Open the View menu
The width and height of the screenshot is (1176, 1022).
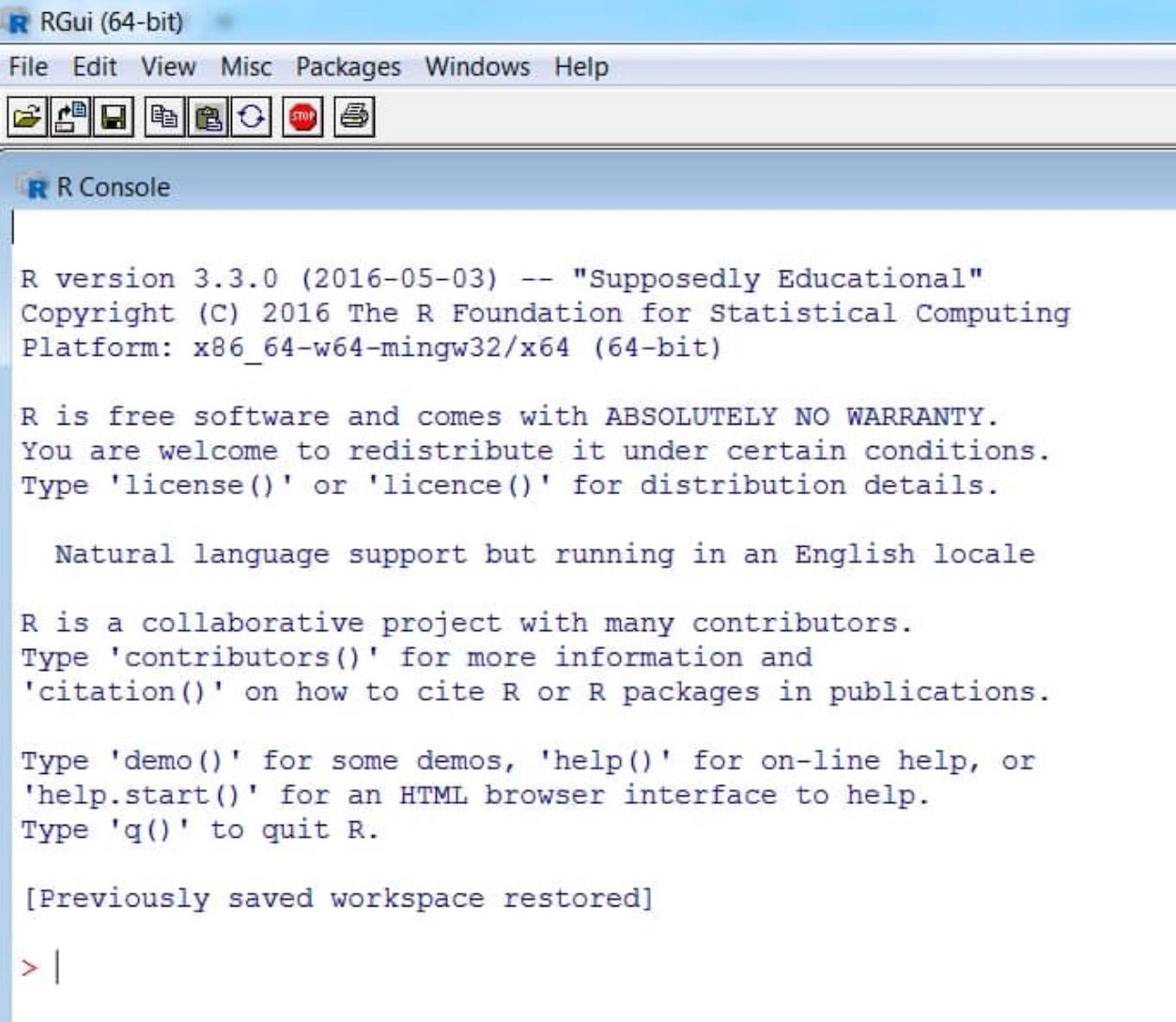click(x=168, y=67)
